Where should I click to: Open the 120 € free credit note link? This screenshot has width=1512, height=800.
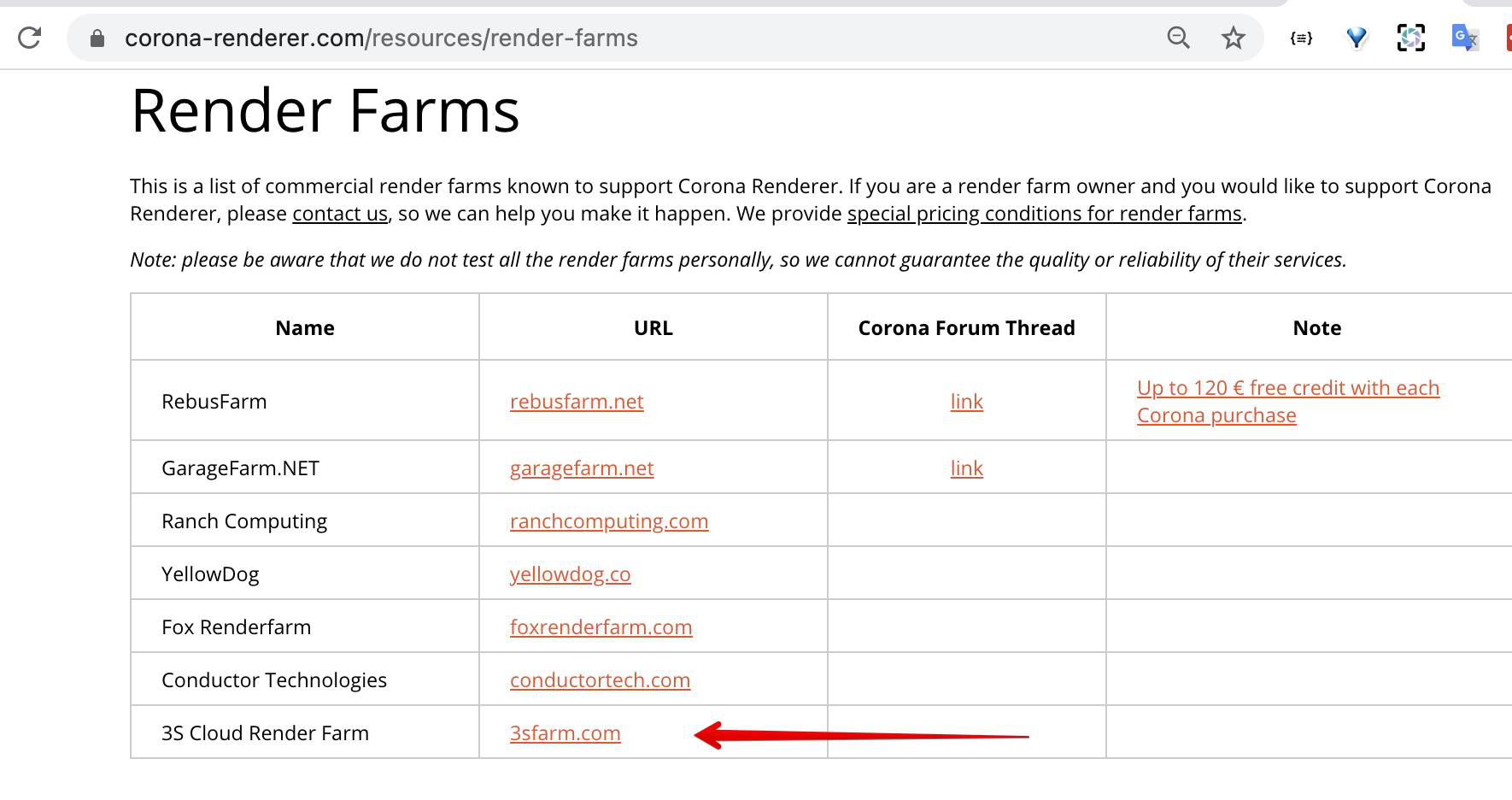point(1287,401)
